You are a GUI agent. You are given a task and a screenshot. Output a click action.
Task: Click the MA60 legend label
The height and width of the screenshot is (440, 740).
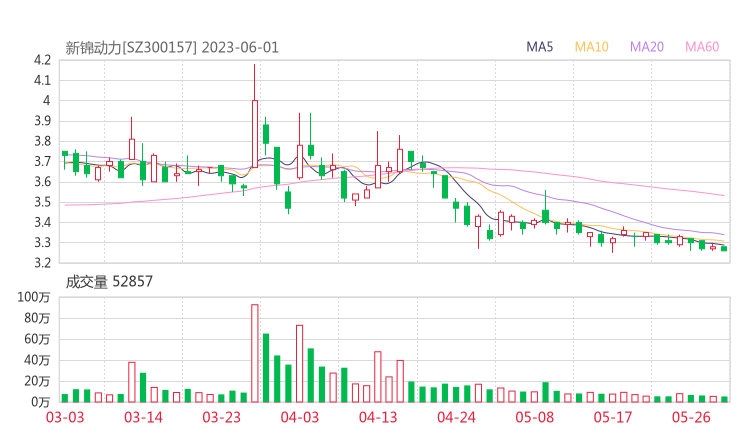coord(702,47)
